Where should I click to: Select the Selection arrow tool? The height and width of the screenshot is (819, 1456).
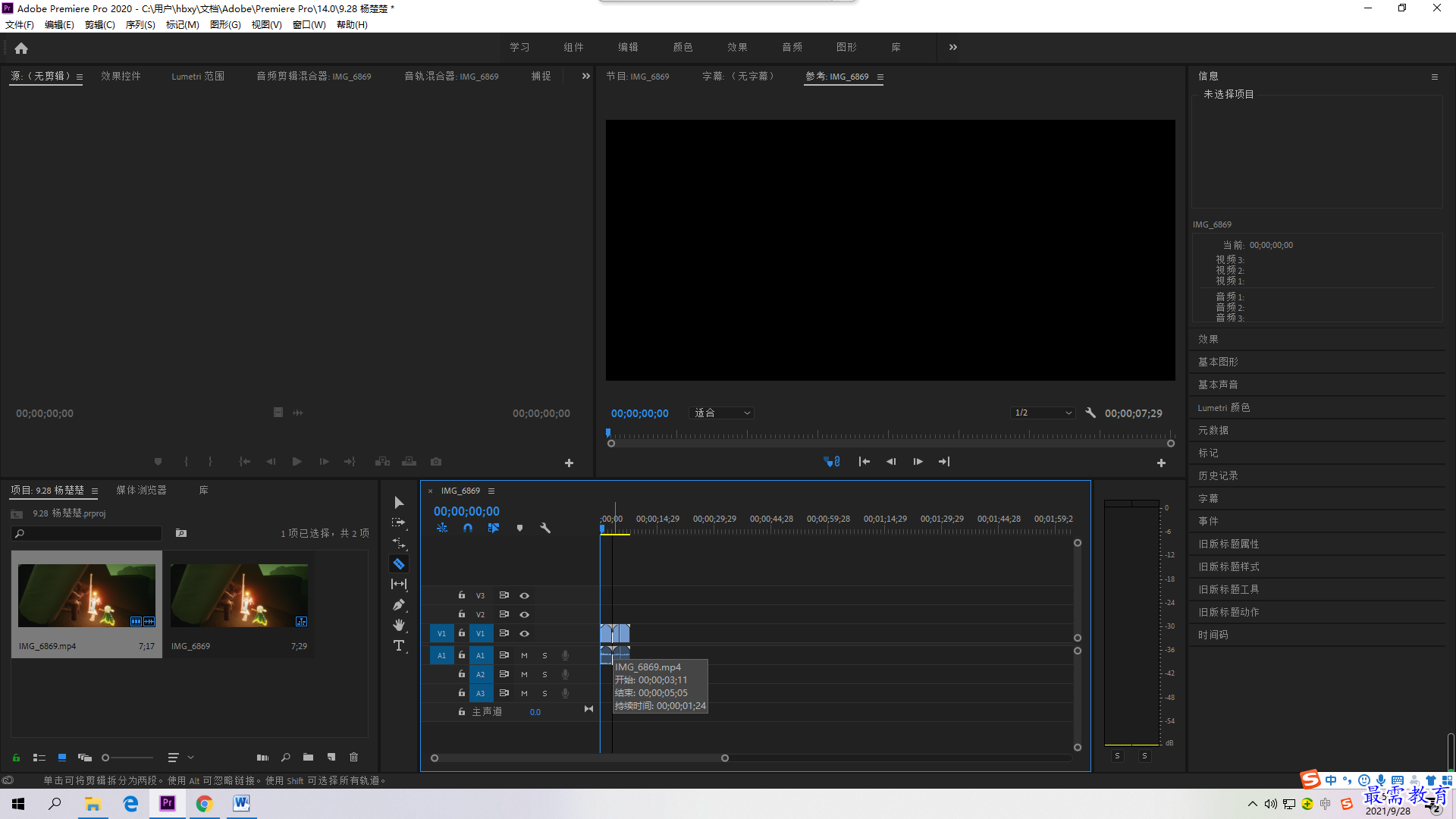(399, 503)
